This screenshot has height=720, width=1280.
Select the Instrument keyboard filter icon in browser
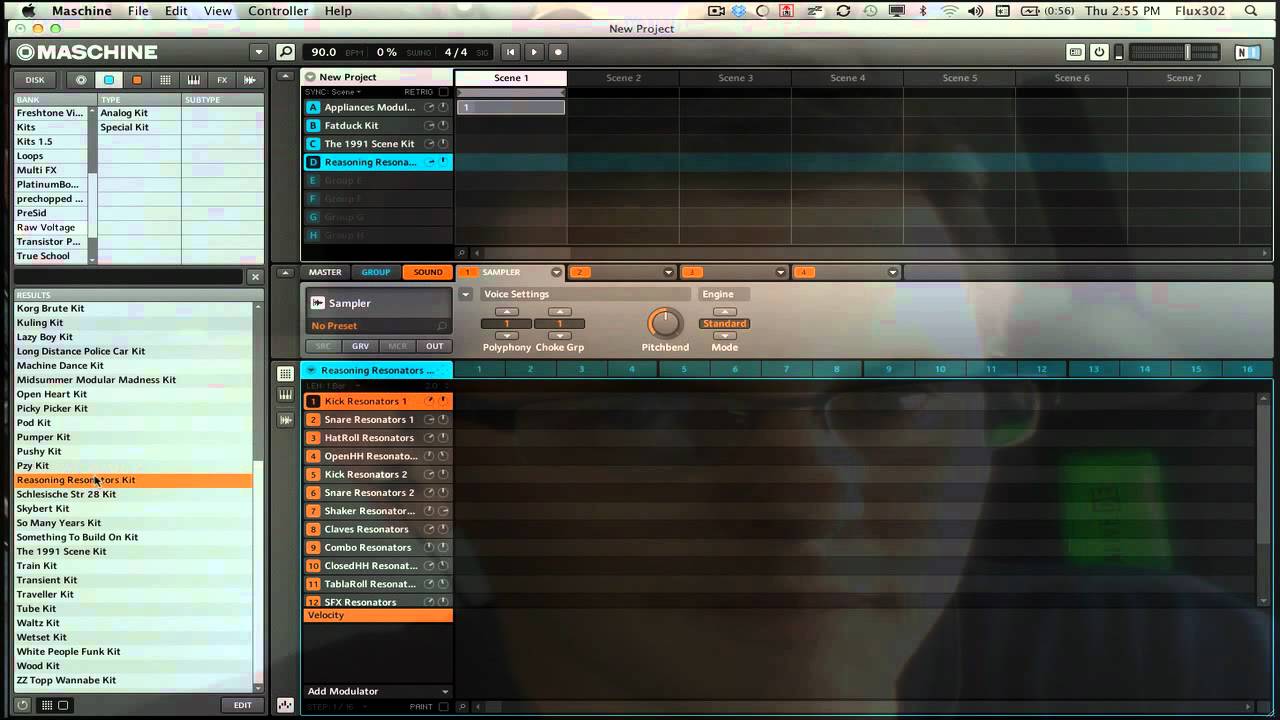point(193,80)
